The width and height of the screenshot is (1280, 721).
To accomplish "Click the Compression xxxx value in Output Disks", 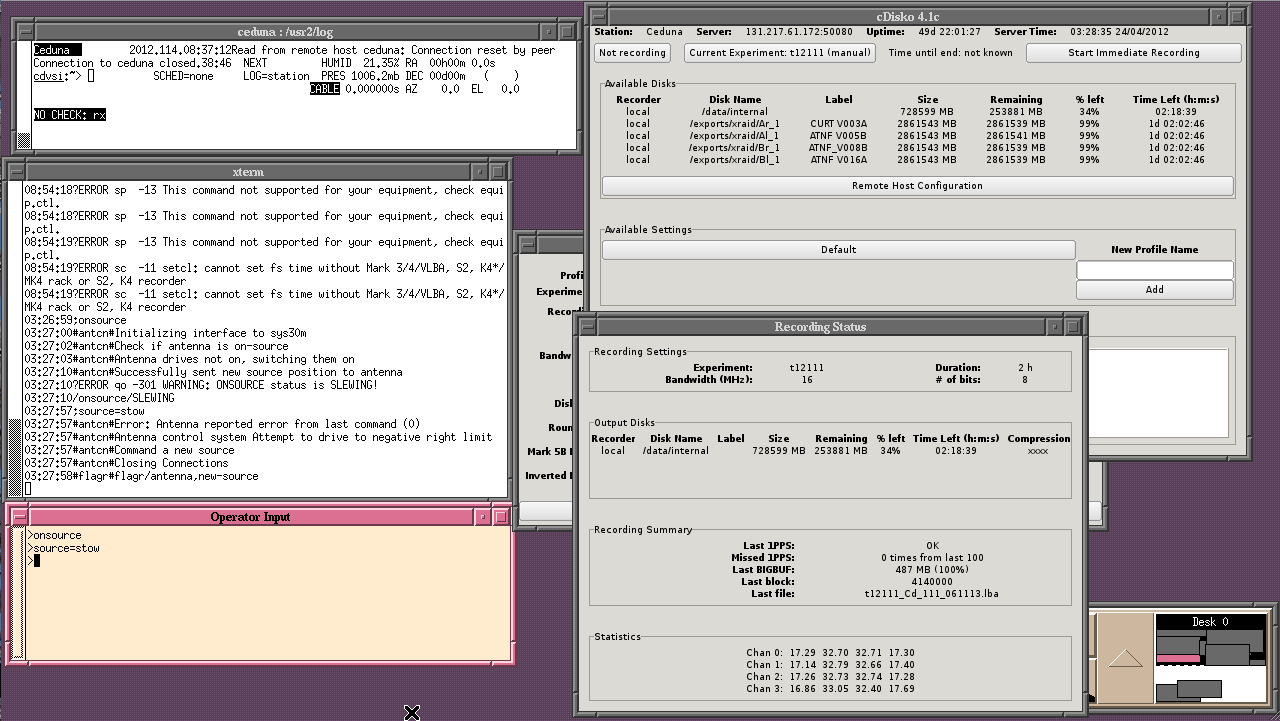I will pyautogui.click(x=1038, y=451).
